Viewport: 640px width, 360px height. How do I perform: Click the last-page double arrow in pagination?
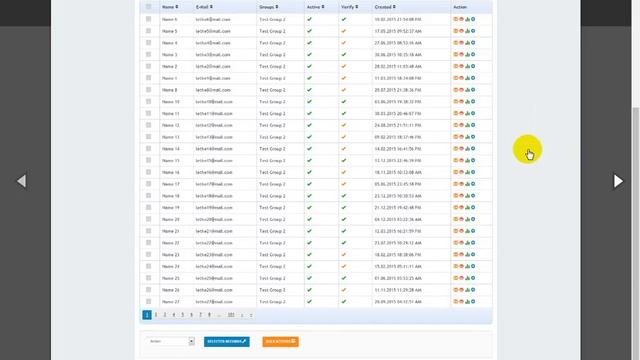[251, 315]
